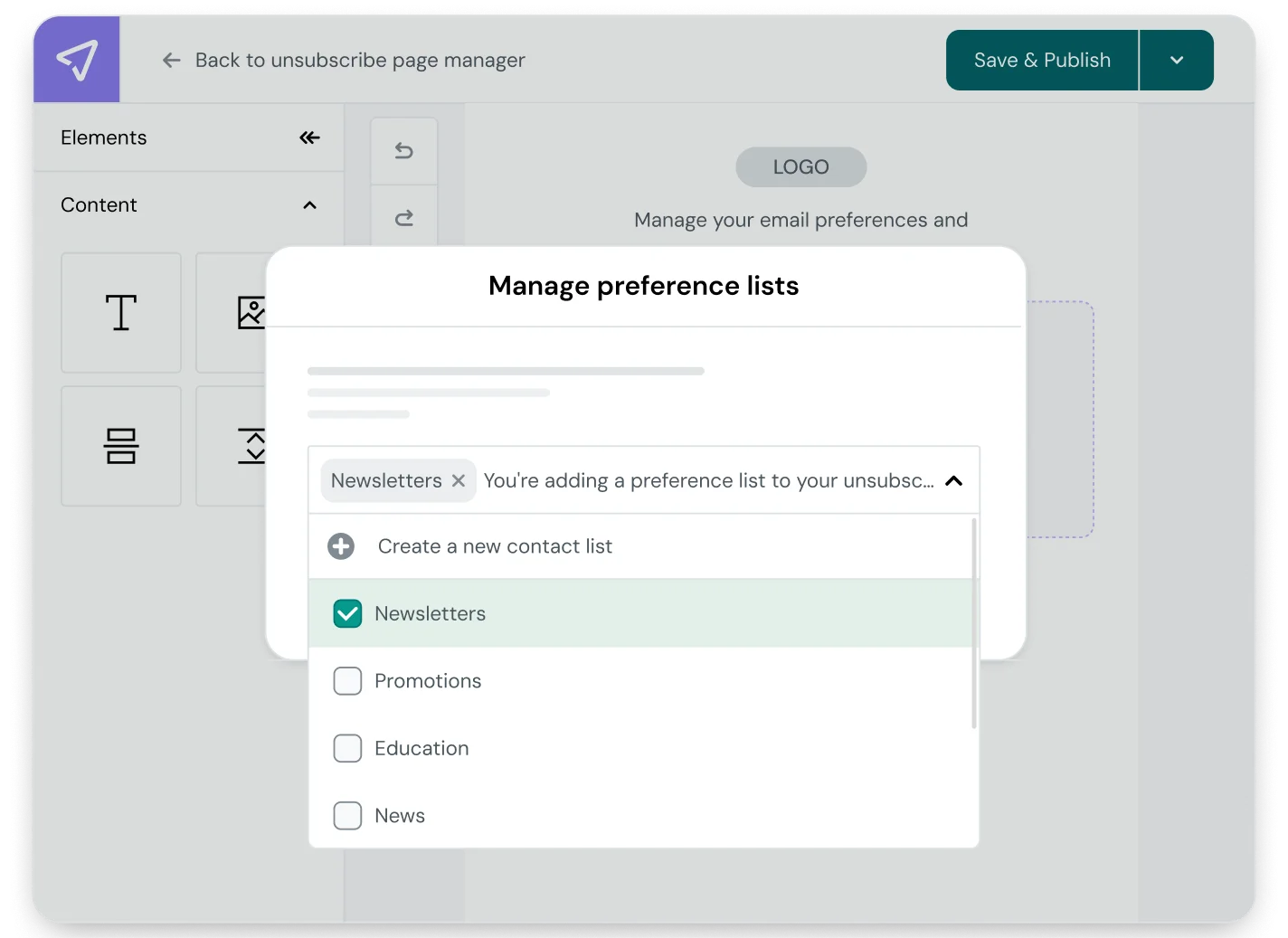
Task: Click the paper plane app logo
Action: point(76,59)
